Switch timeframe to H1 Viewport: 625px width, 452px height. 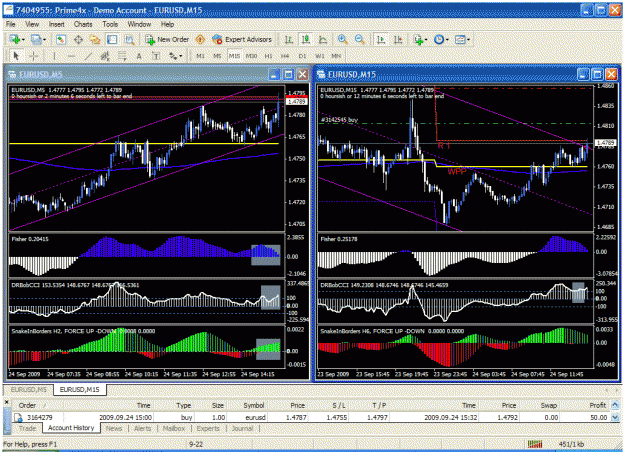click(x=268, y=56)
